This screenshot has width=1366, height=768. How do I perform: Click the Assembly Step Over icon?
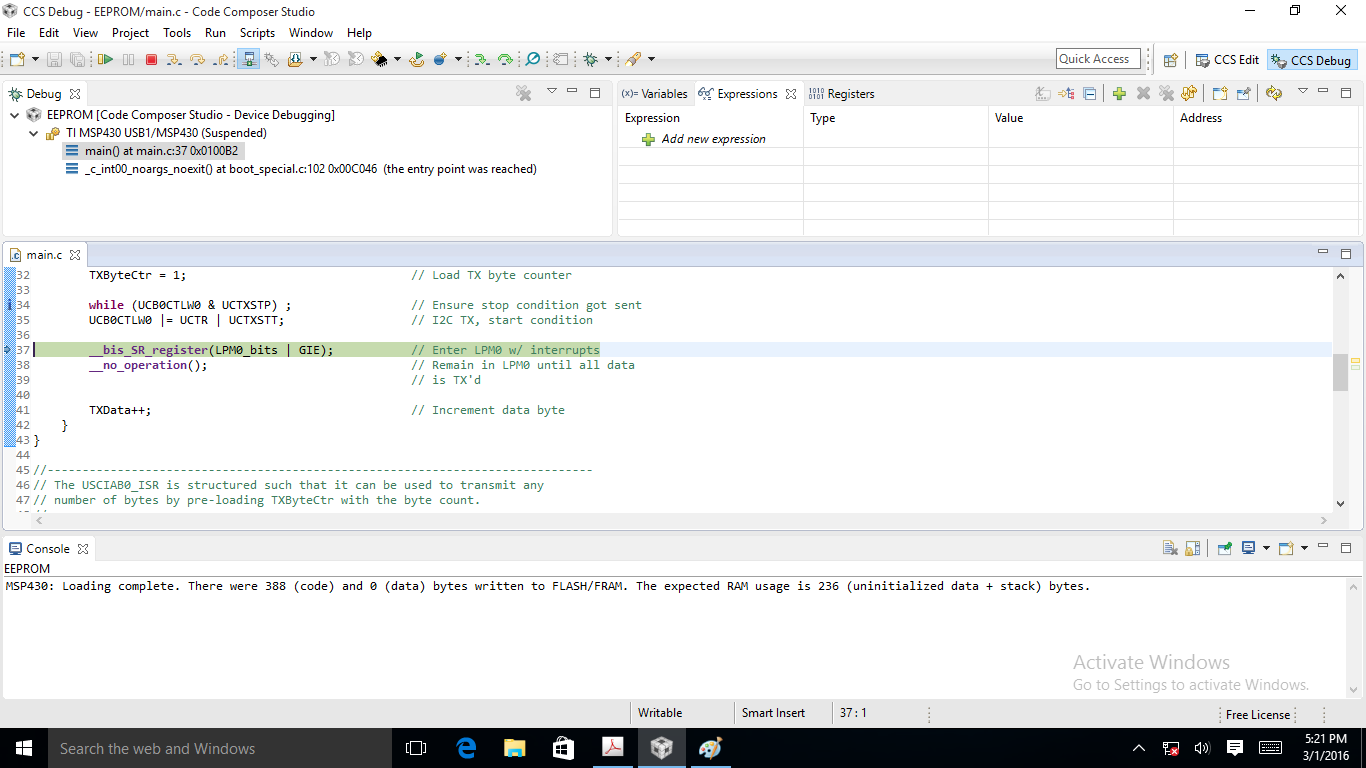point(505,60)
